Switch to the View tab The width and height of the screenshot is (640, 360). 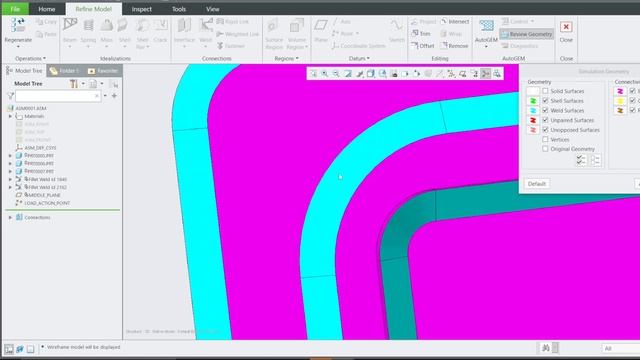point(213,9)
